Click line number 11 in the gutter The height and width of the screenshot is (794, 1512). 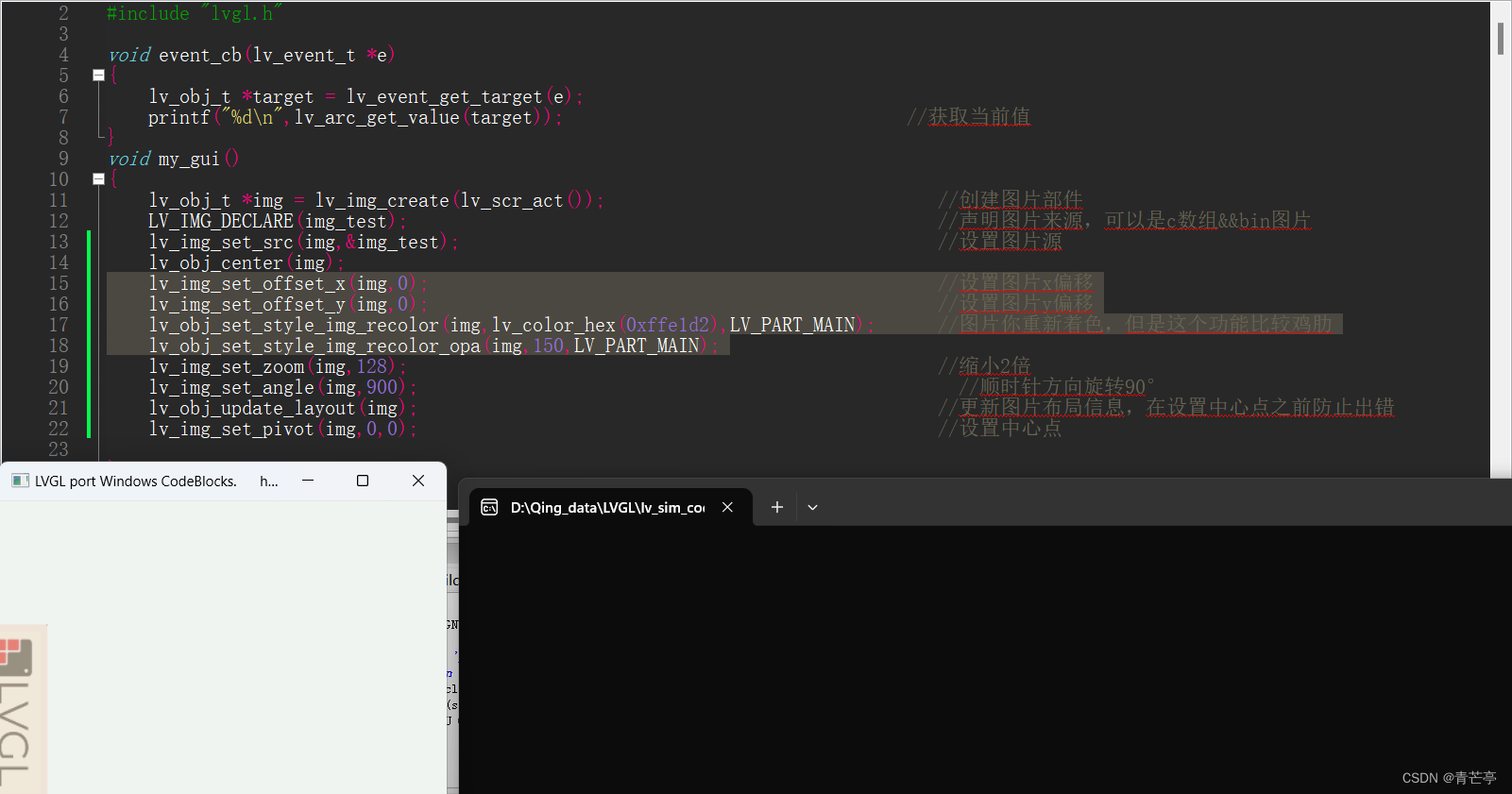pyautogui.click(x=59, y=200)
